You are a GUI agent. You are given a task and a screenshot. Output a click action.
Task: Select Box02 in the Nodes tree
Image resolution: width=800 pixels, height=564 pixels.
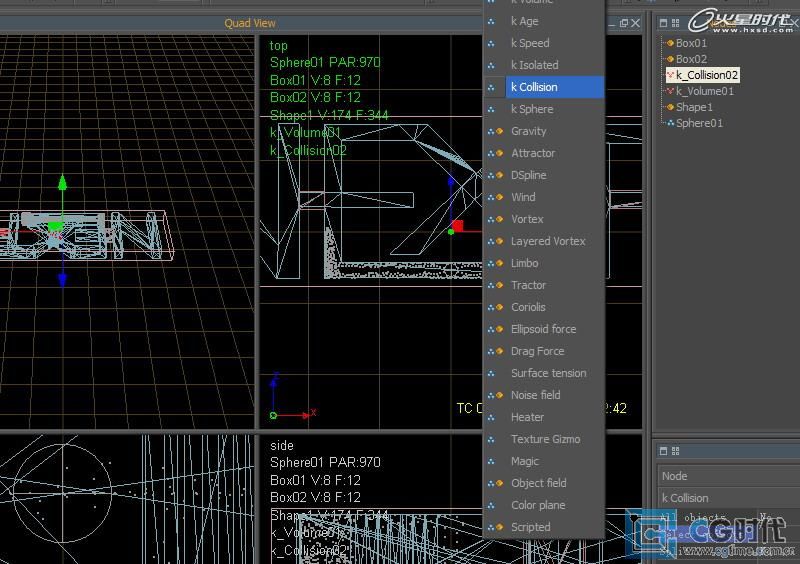(x=691, y=59)
